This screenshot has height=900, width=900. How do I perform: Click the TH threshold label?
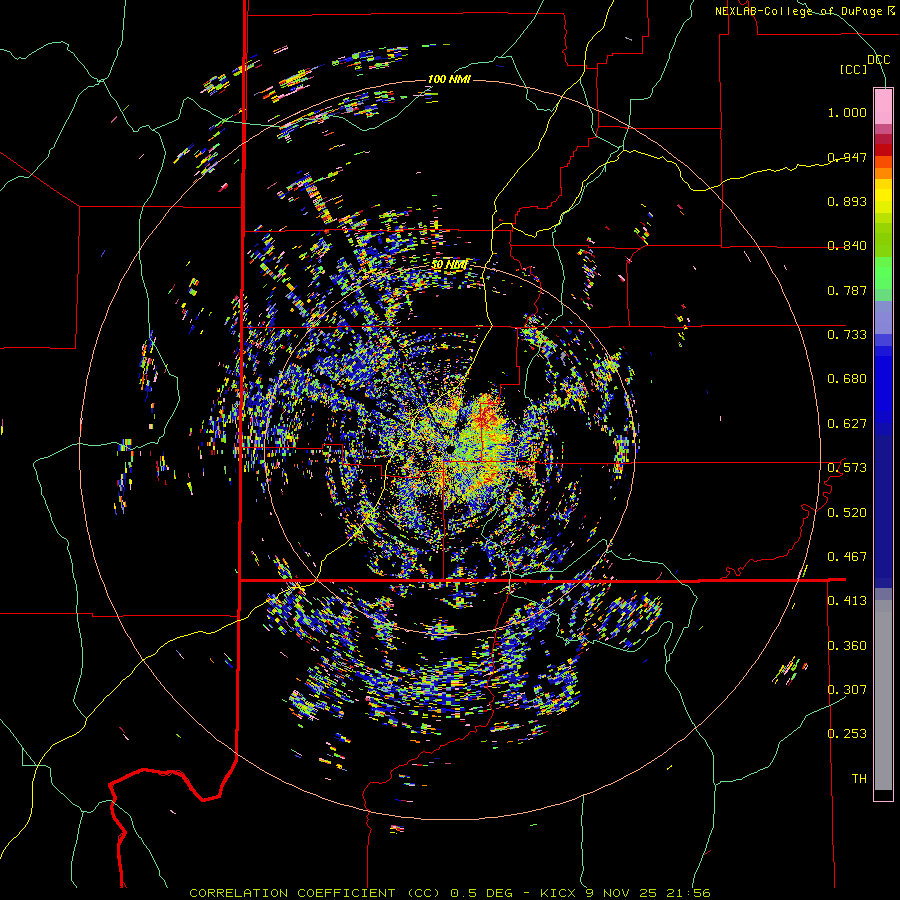[x=859, y=778]
